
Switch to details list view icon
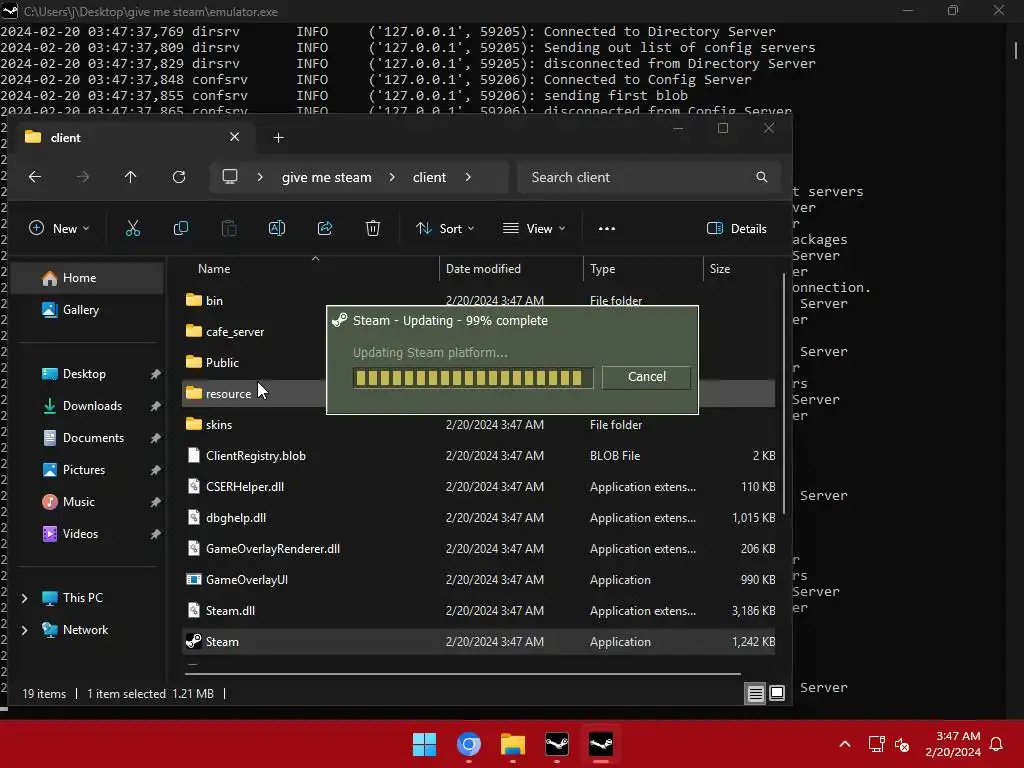pos(756,694)
